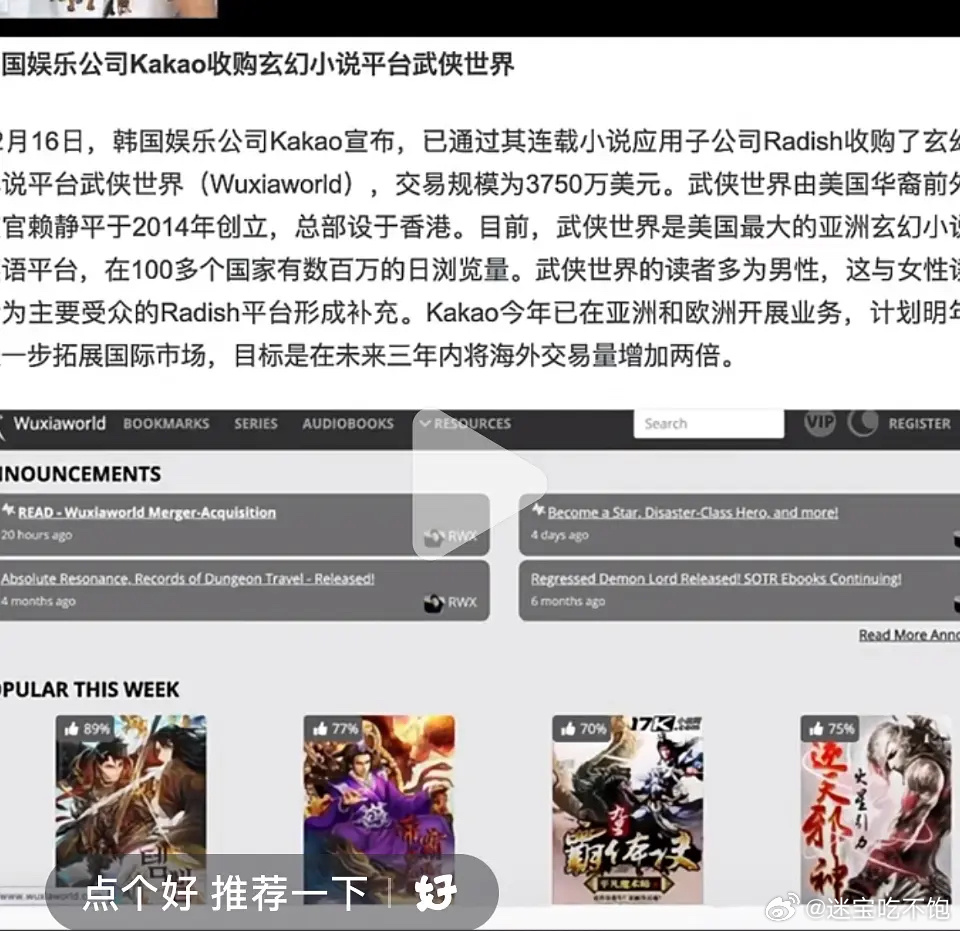This screenshot has height=931, width=960.
Task: Open READ - Wuxiaworld Merger-Acquisition announcement
Action: 147,512
